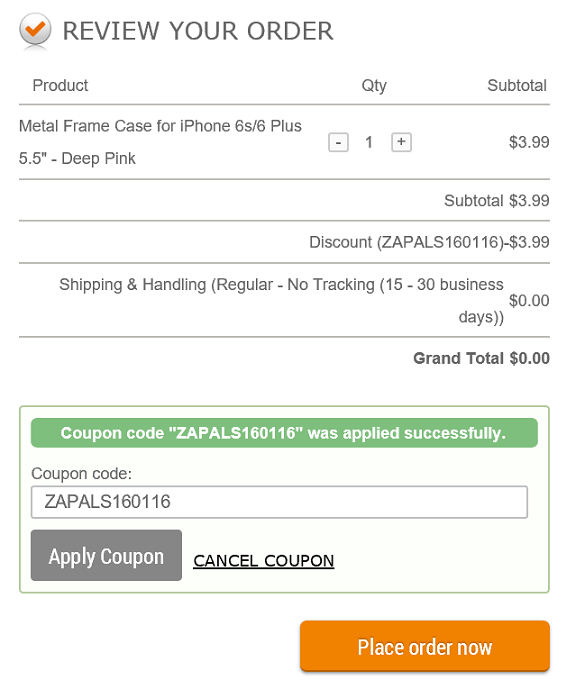585x689 pixels.
Task: Click the shipping cost $0.00 value
Action: (529, 301)
